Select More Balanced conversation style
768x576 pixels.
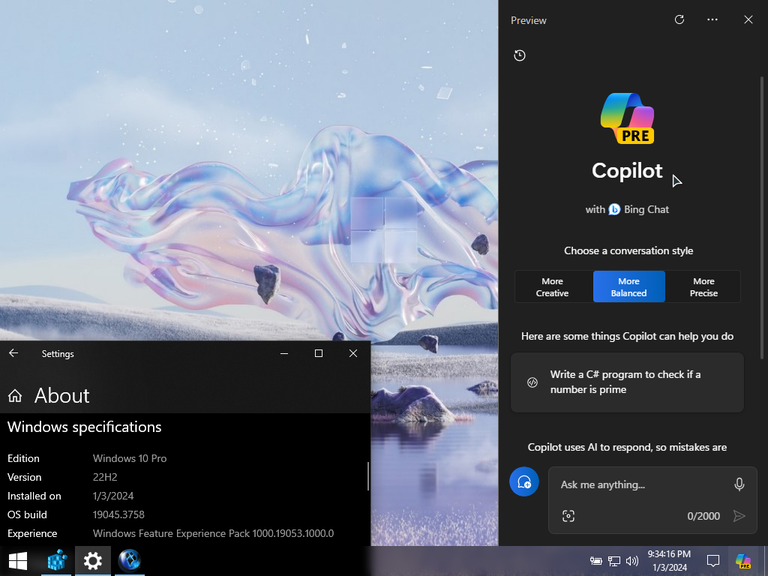(629, 287)
